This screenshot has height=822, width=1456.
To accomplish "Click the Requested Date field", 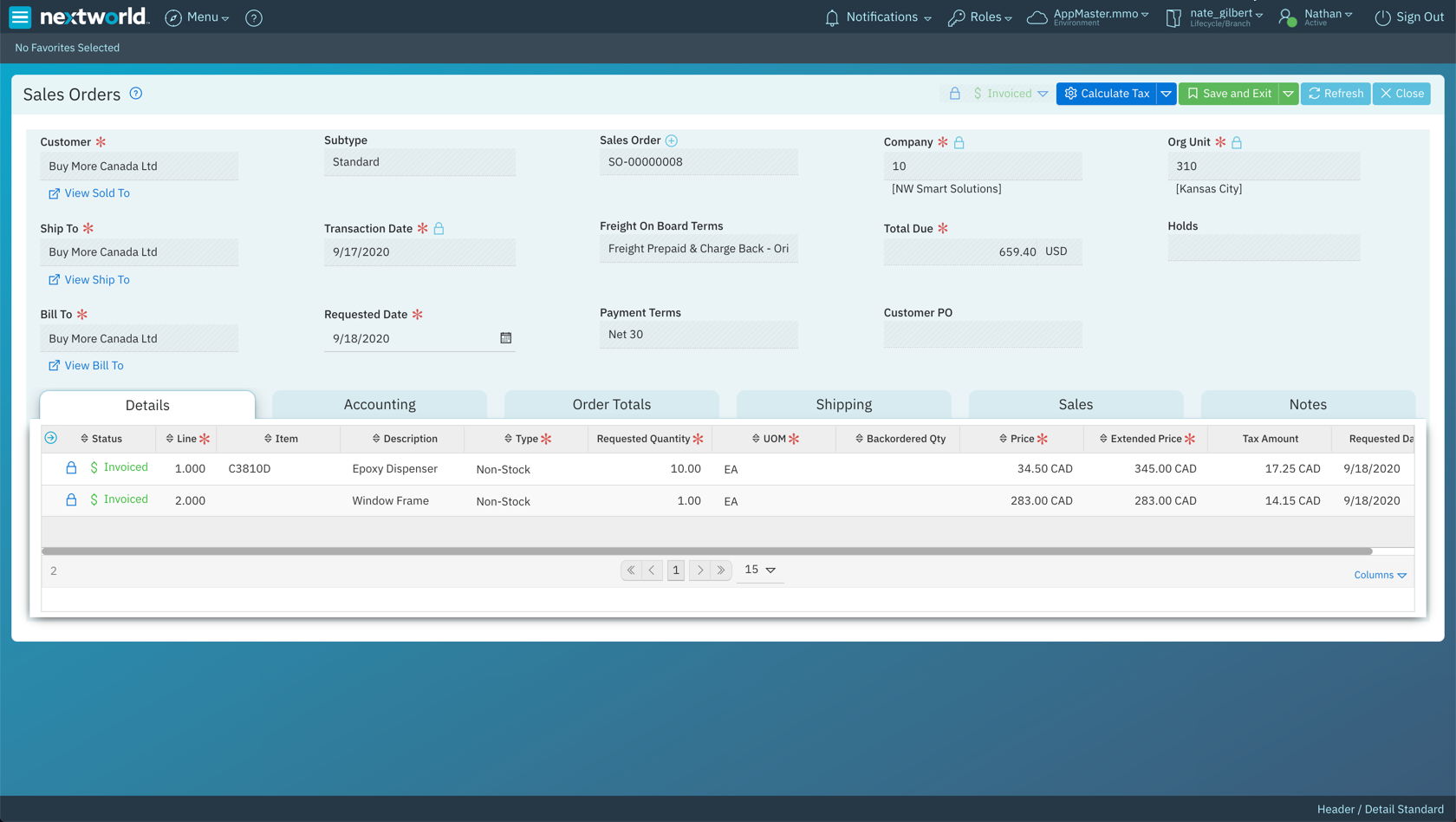I will (x=419, y=338).
